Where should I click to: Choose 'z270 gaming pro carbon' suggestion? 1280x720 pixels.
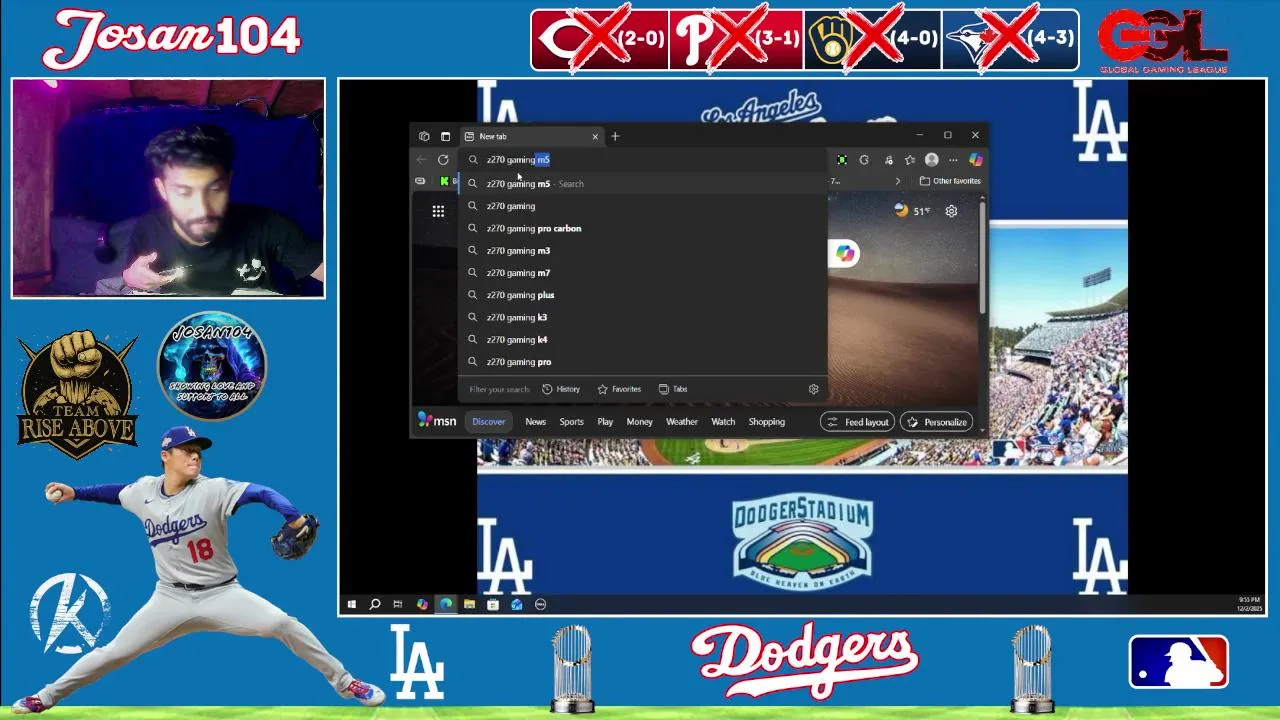pos(645,228)
